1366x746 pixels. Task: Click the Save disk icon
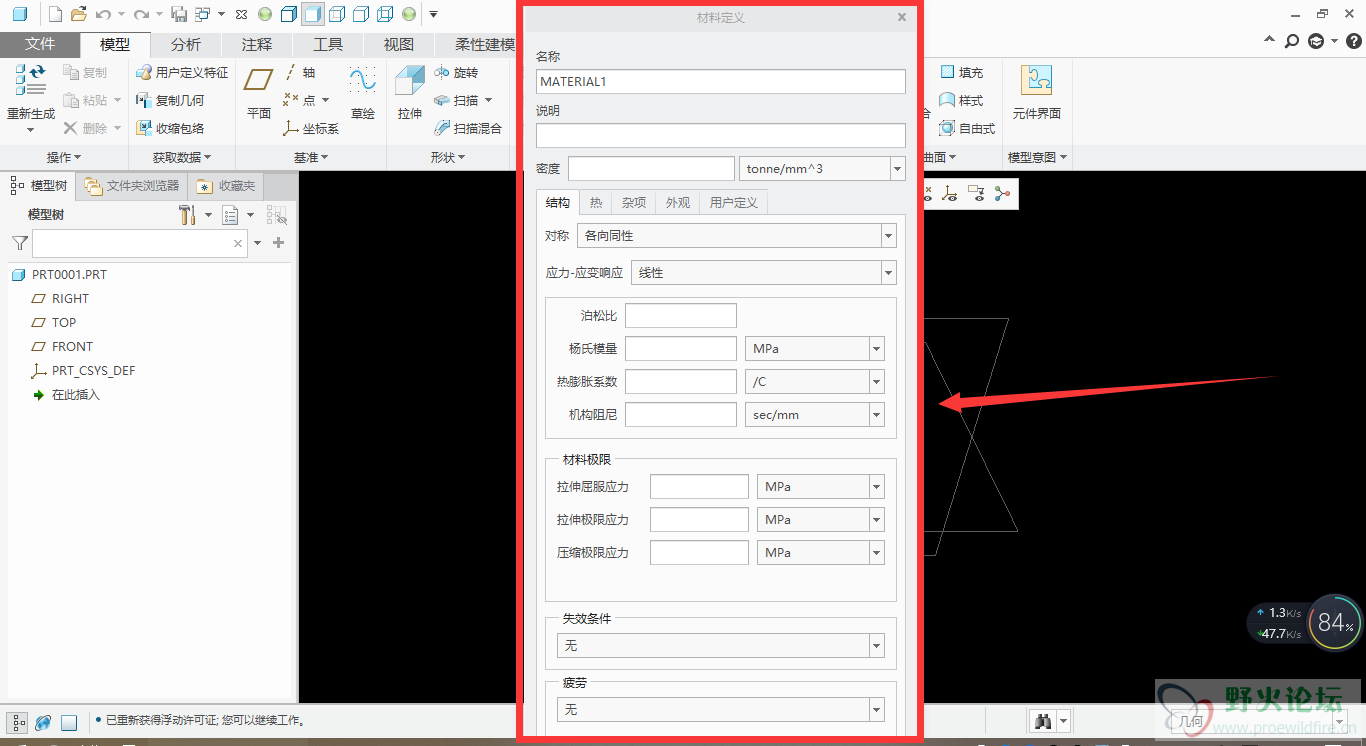point(180,14)
